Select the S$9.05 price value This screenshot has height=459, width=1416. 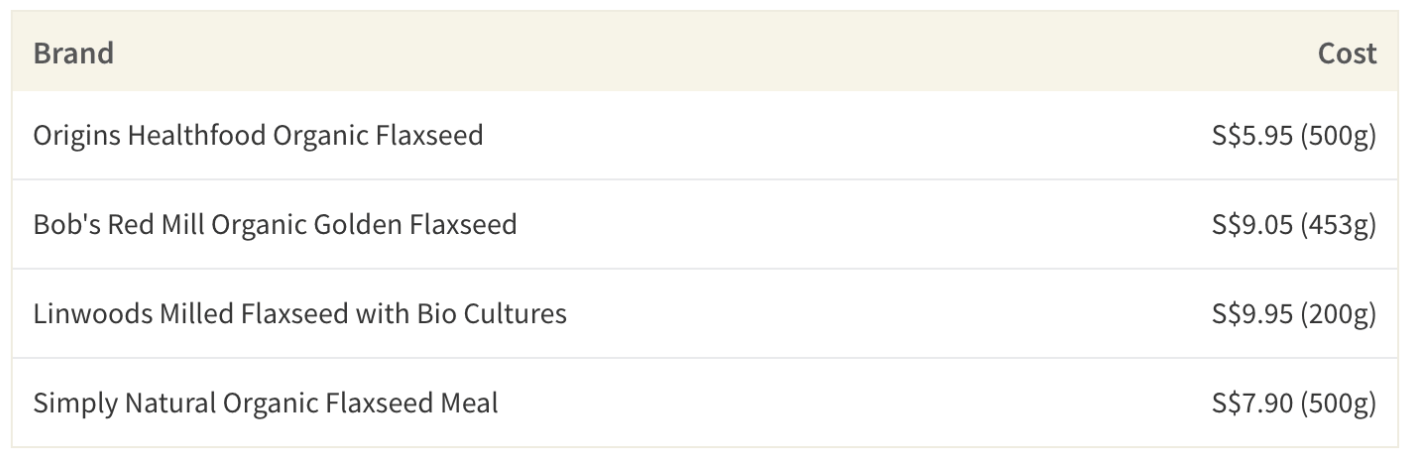pos(1252,224)
